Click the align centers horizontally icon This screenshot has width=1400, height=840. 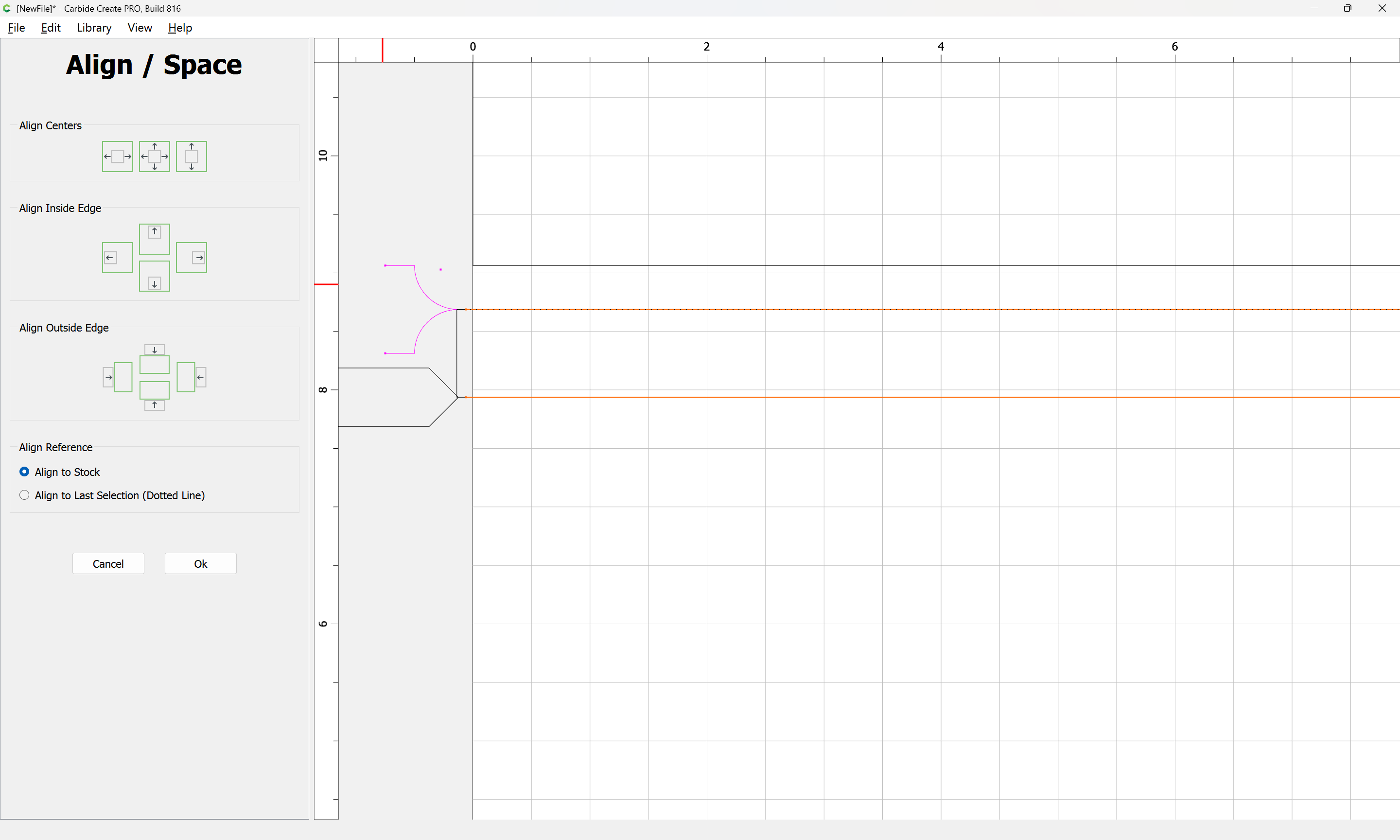117,156
